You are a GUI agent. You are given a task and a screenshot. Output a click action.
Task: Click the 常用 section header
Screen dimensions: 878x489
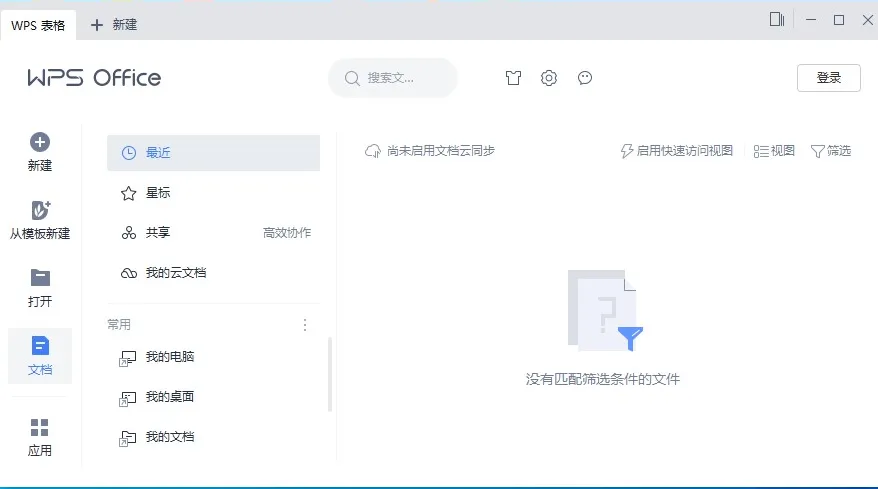tap(119, 324)
